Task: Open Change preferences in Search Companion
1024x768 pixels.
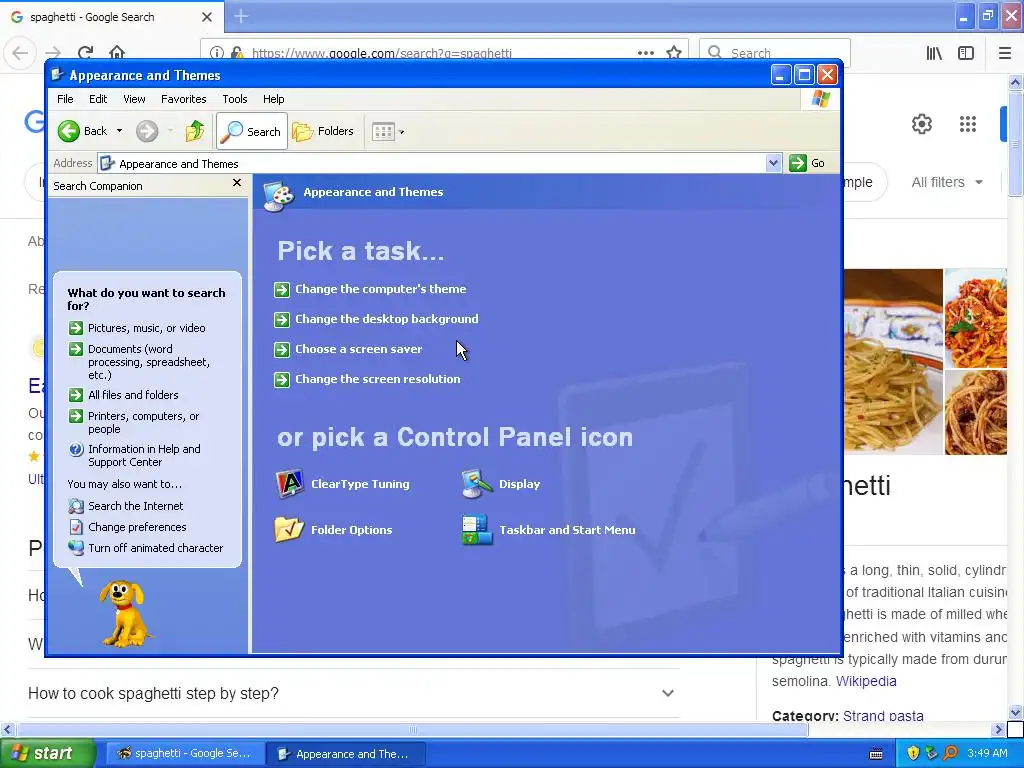Action: click(x=137, y=527)
